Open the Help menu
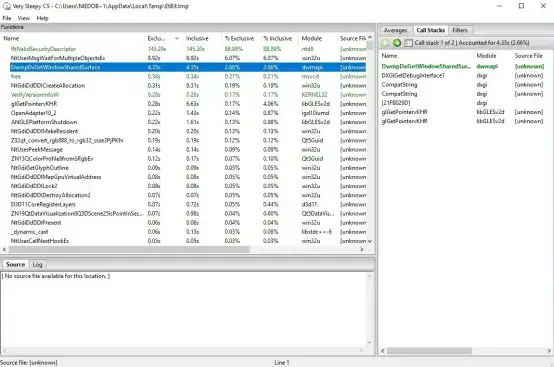 (42, 18)
